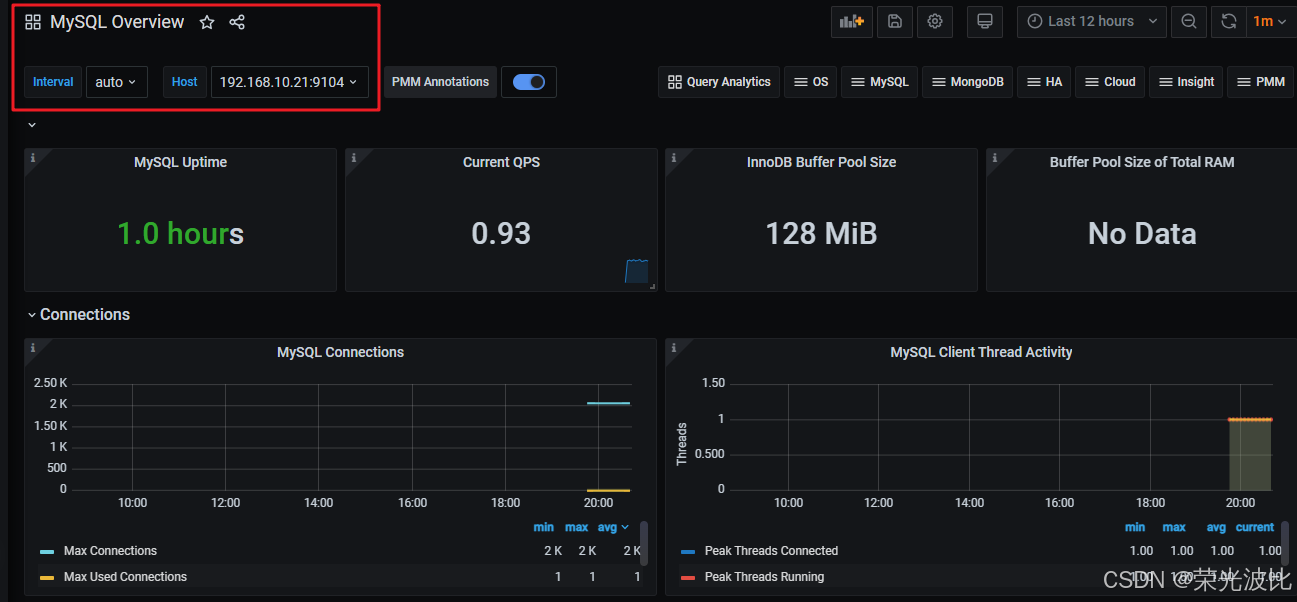Open the Query Analytics link
Image resolution: width=1297 pixels, height=602 pixels.
[719, 82]
